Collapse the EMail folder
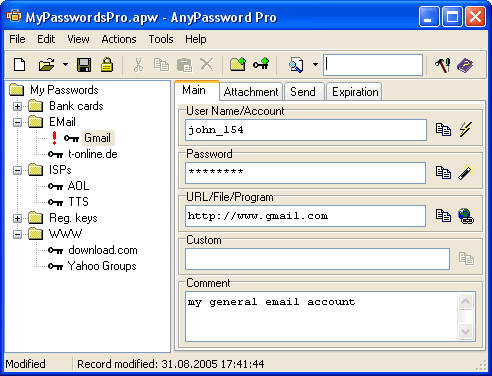Screen dimensions: 492x376 click(17, 122)
